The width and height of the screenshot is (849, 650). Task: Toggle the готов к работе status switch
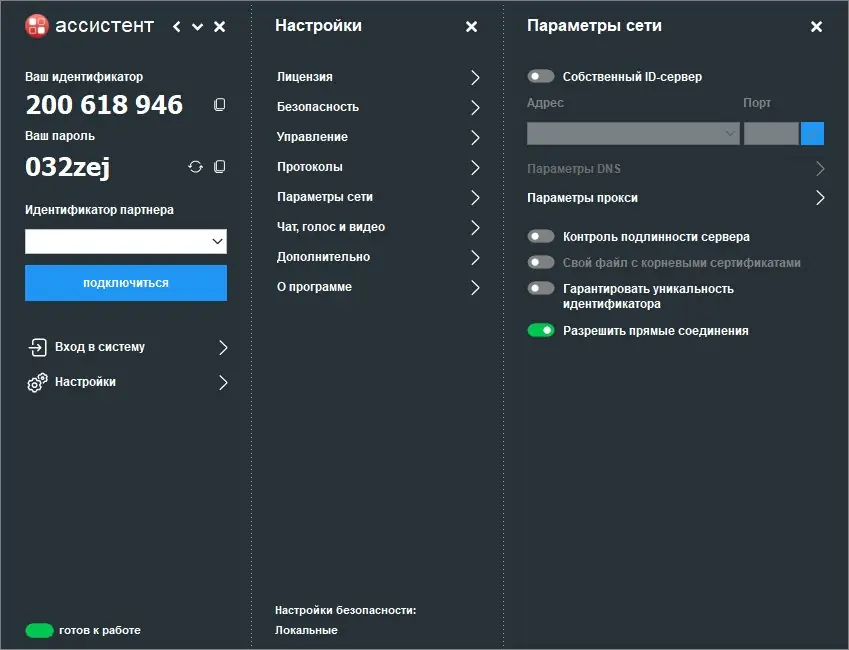click(38, 630)
